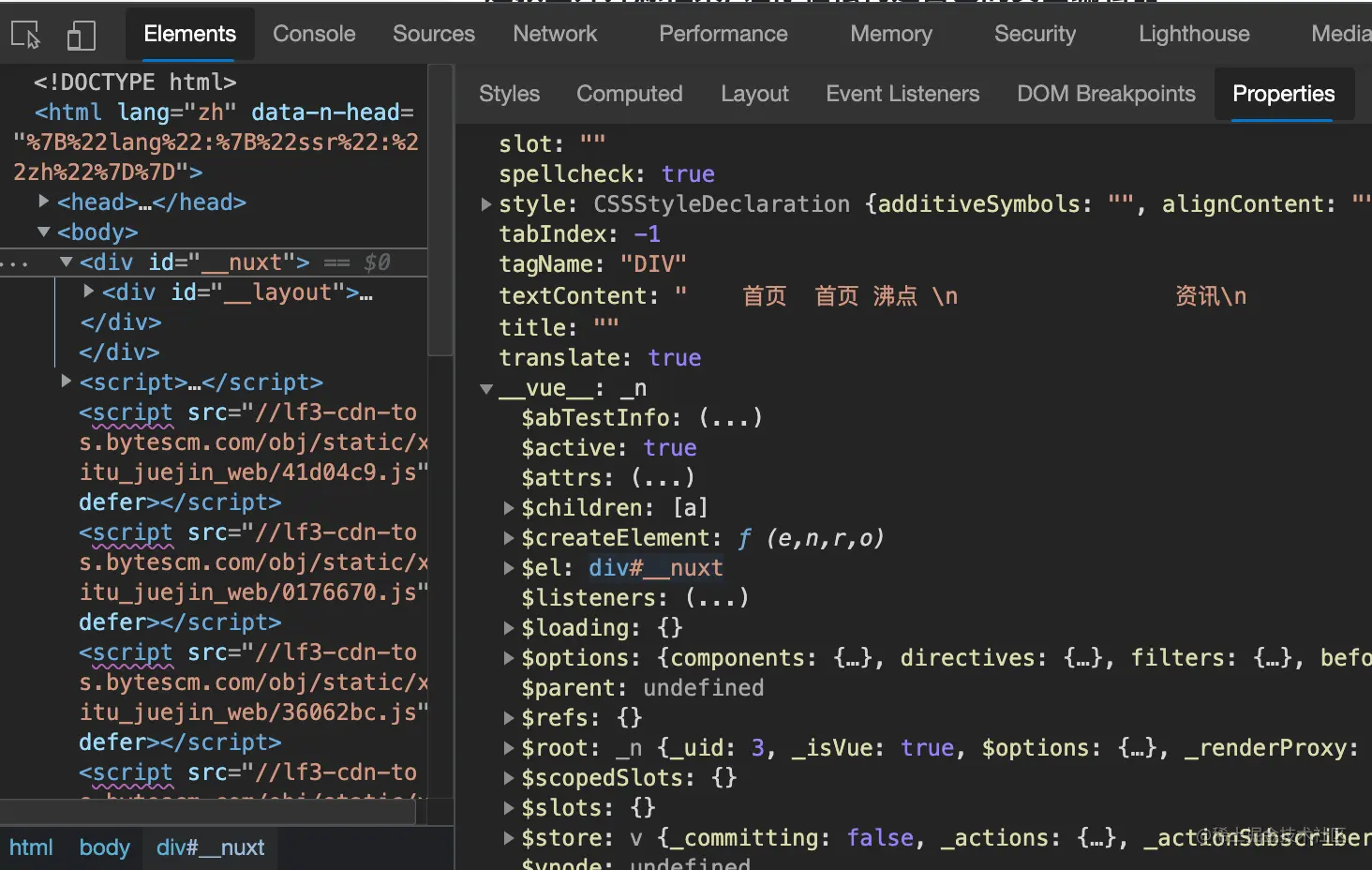Viewport: 1372px width, 870px height.
Task: Select the spellcheck: true property row
Action: tap(606, 173)
